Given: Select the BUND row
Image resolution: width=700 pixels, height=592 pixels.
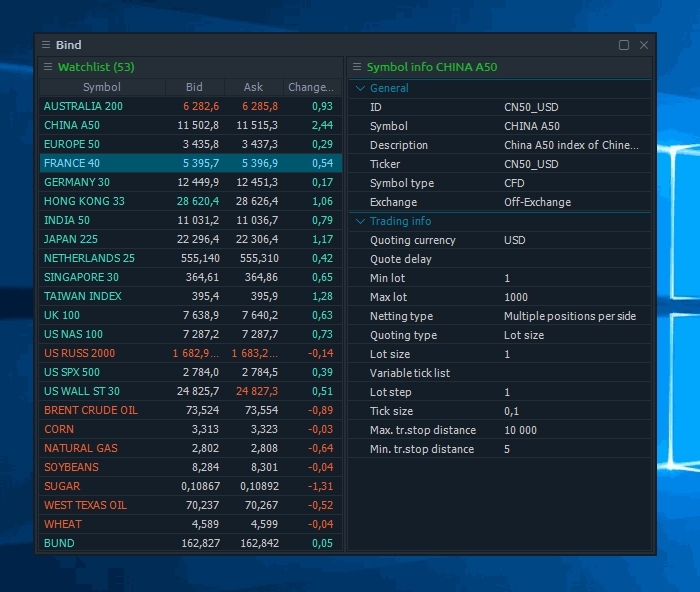Looking at the screenshot, I should coord(59,543).
